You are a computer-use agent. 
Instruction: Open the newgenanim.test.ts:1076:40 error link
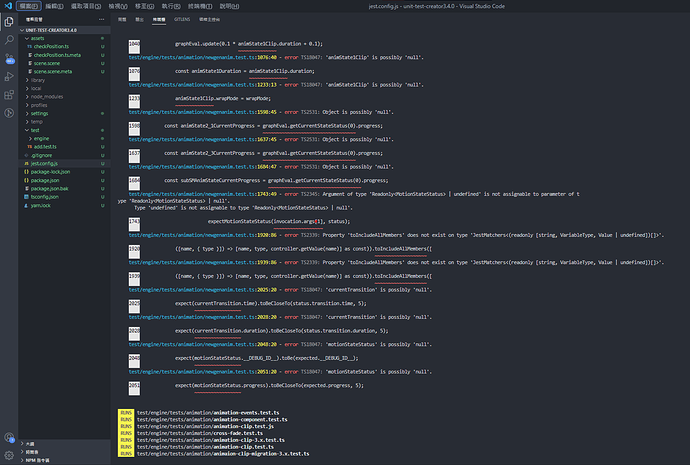(x=202, y=57)
